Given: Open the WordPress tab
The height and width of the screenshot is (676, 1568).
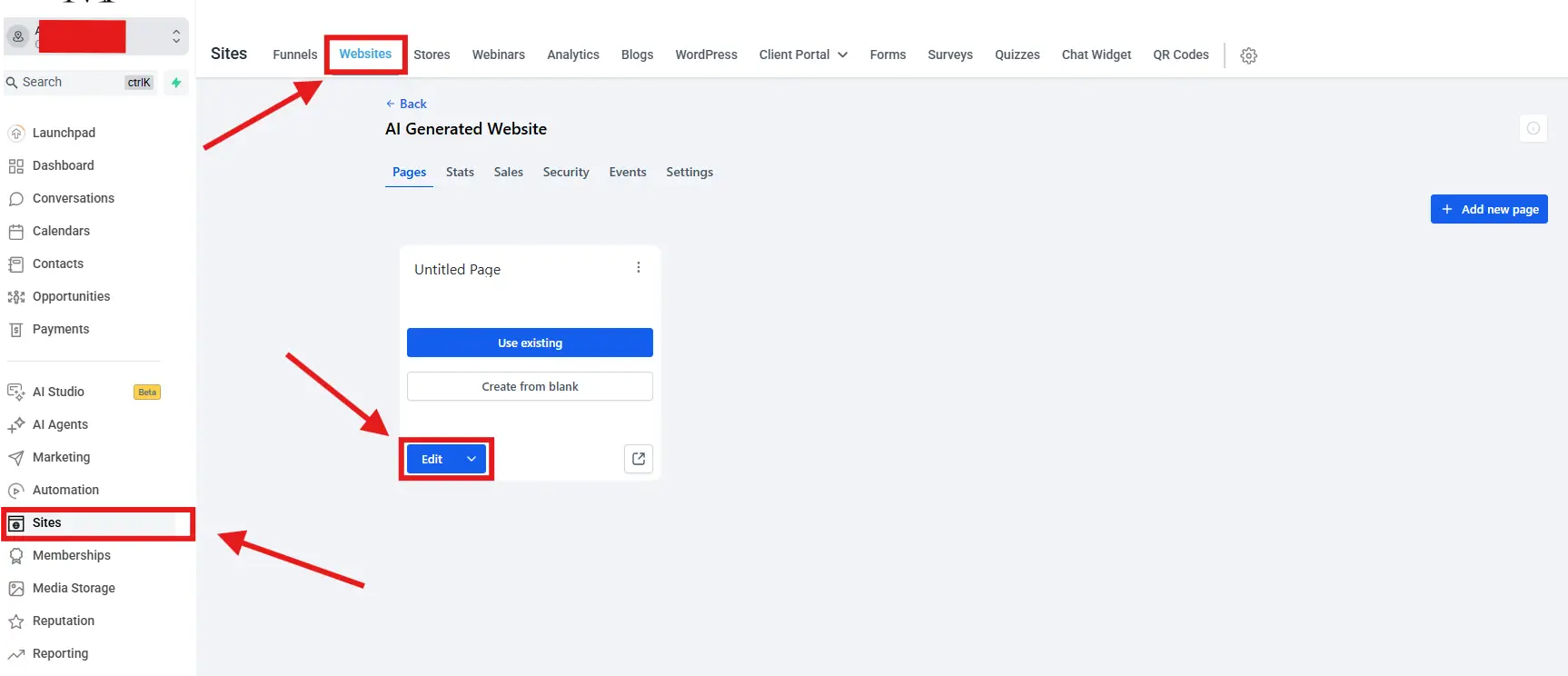Looking at the screenshot, I should [x=706, y=55].
